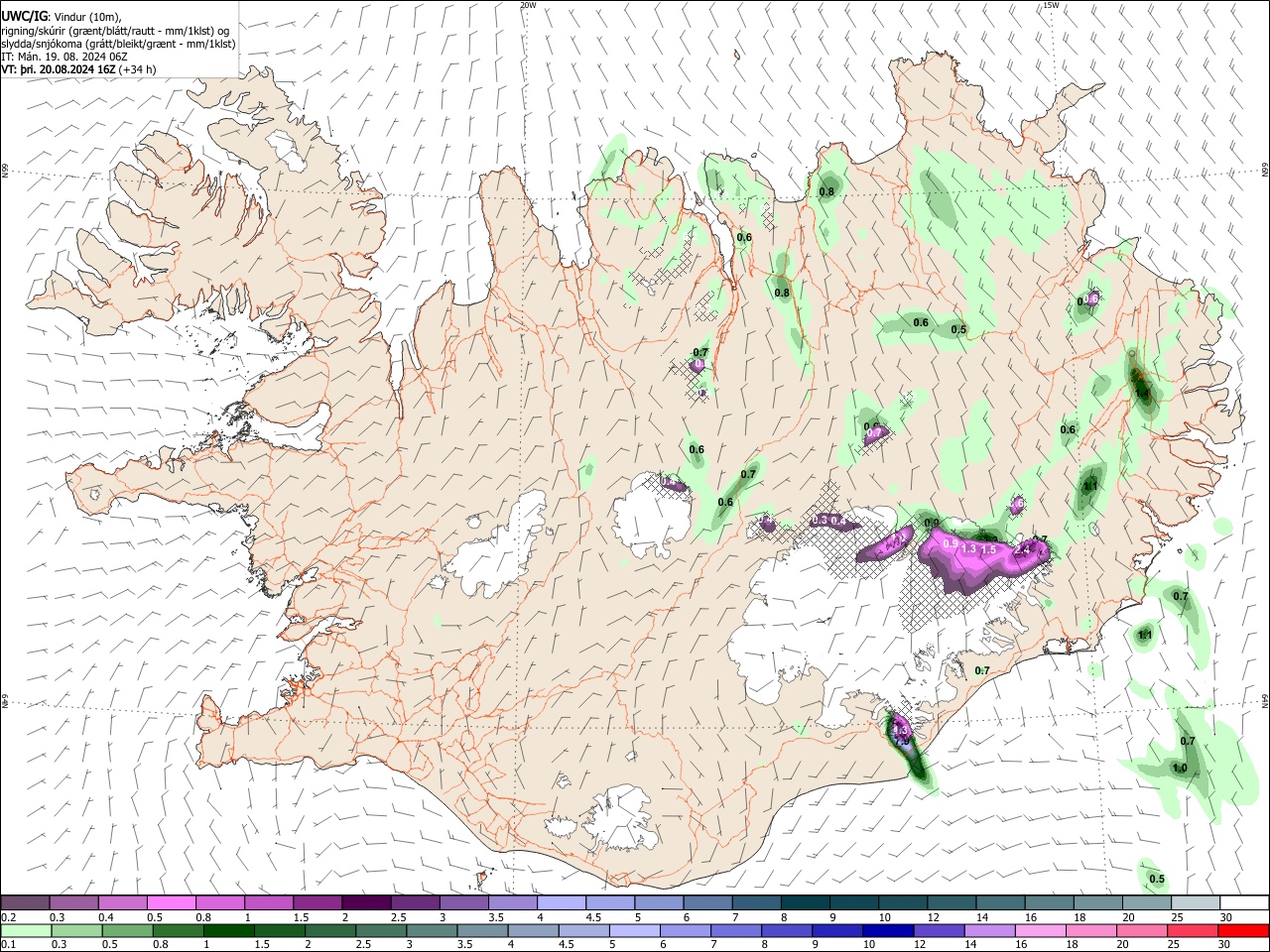Pick the 14 teal swatch, upper legend row

[1001, 903]
